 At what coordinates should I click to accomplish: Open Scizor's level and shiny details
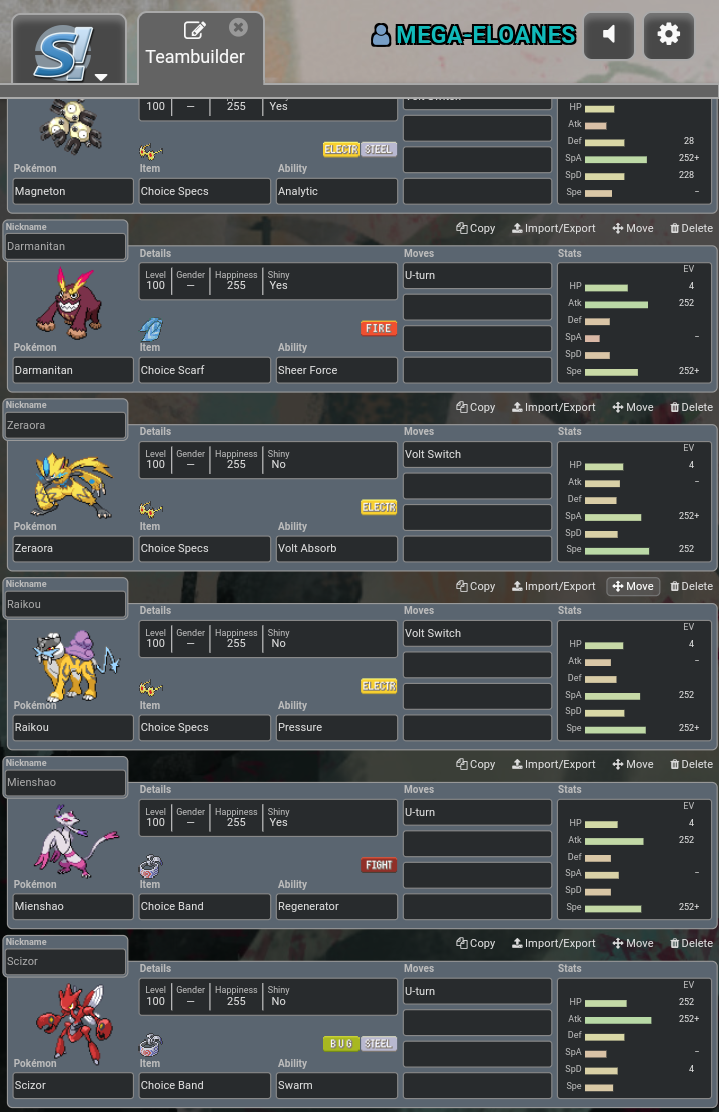(x=268, y=996)
